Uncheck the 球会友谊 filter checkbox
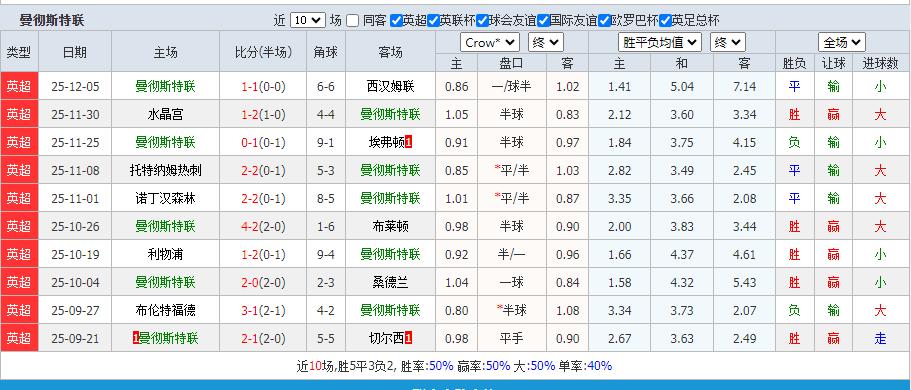This screenshot has width=911, height=390. tap(482, 21)
